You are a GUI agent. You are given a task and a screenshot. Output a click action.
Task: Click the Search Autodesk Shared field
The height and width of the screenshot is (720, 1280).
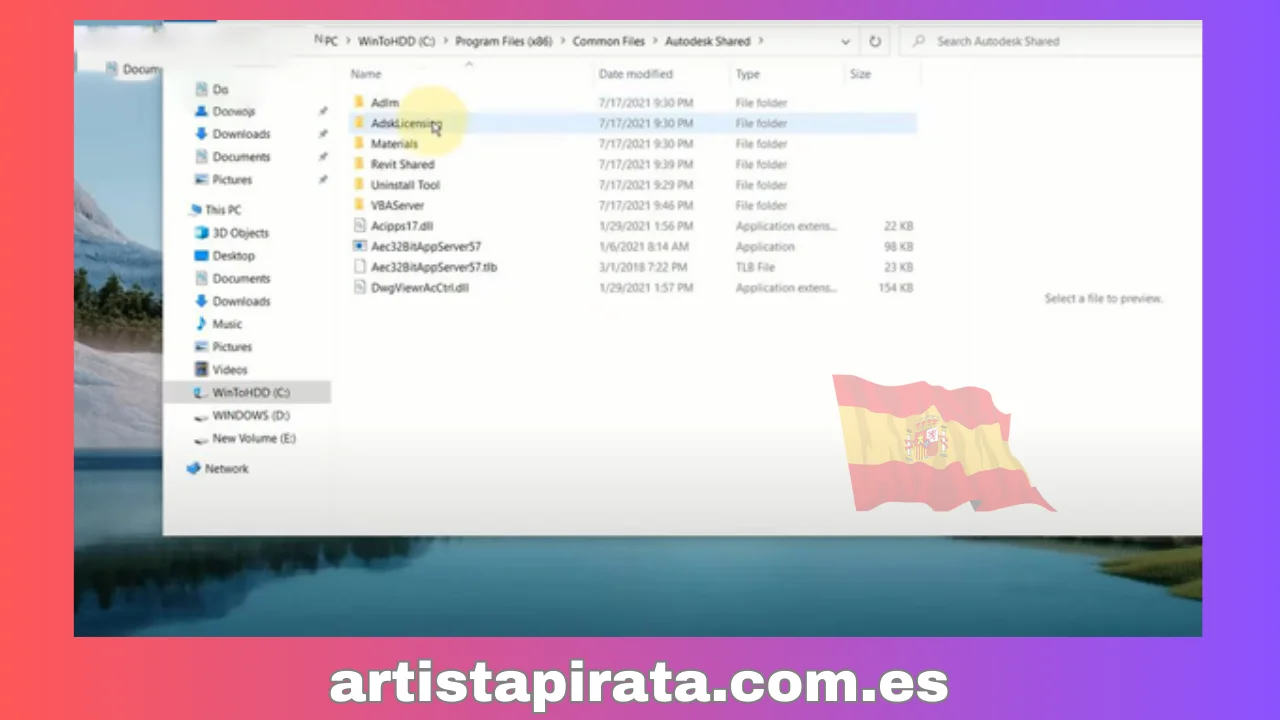pos(1050,42)
